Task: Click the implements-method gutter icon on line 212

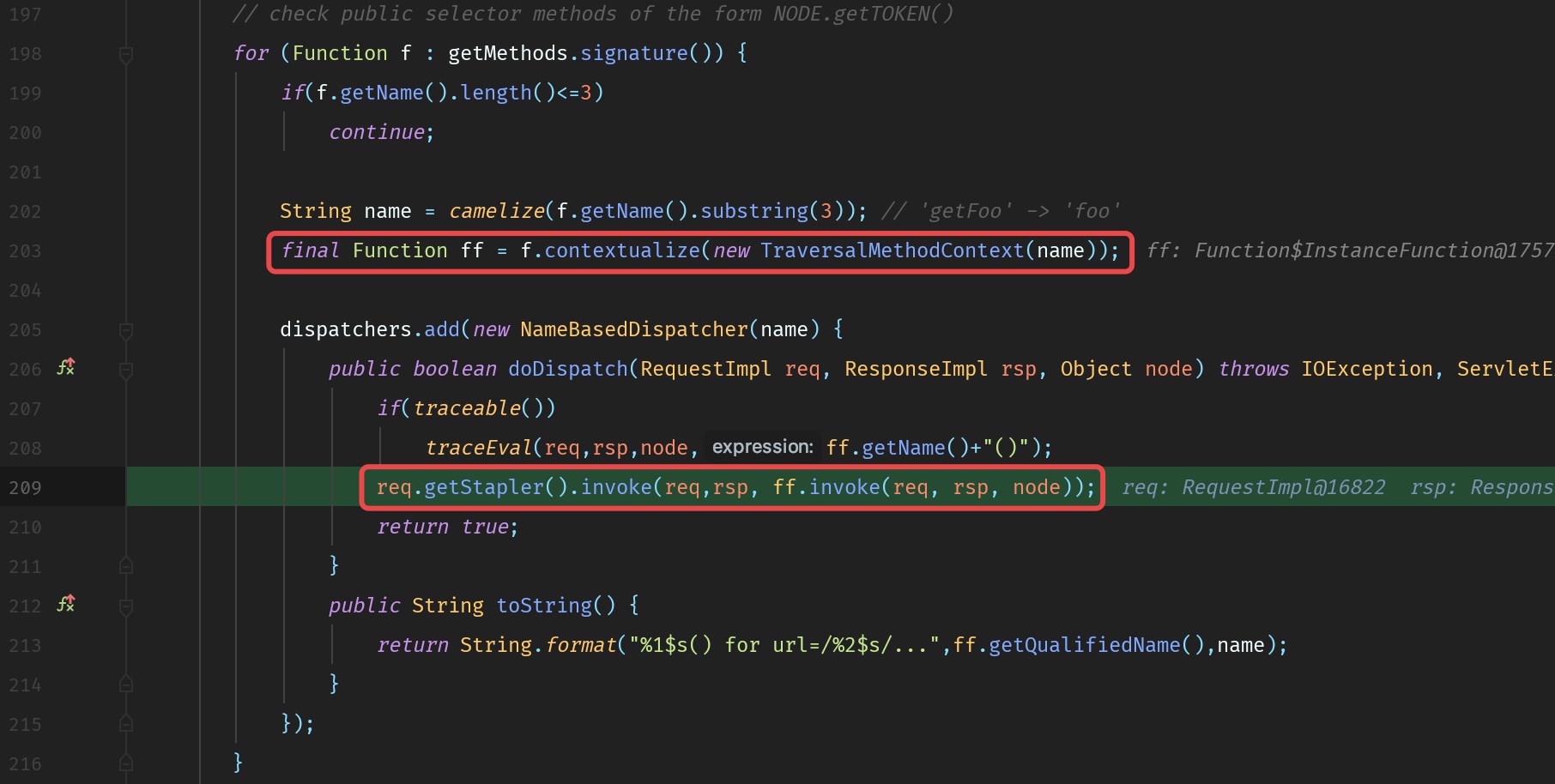Action: tap(66, 604)
